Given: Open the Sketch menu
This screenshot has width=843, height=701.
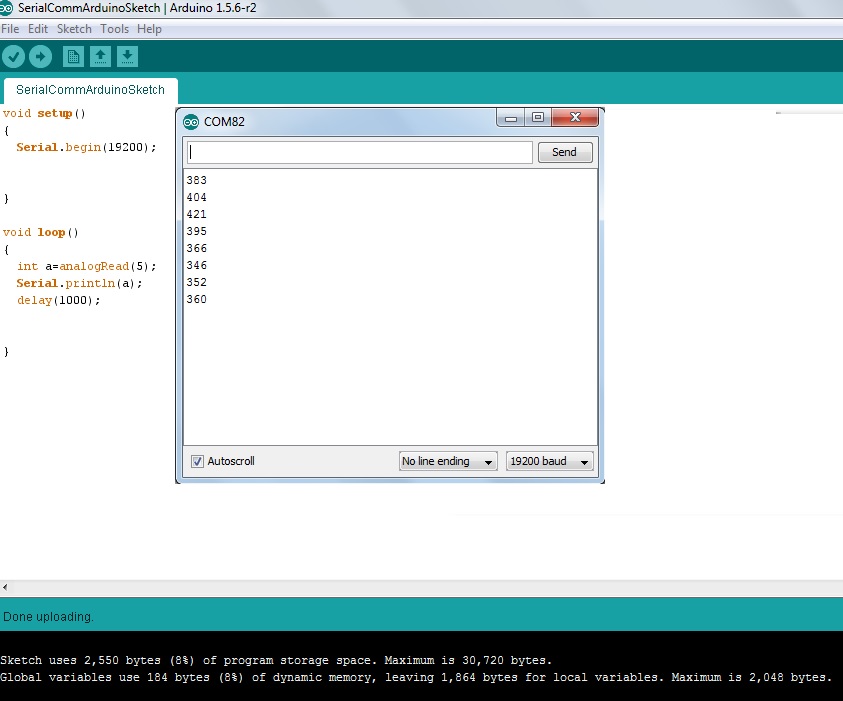Looking at the screenshot, I should 74,29.
